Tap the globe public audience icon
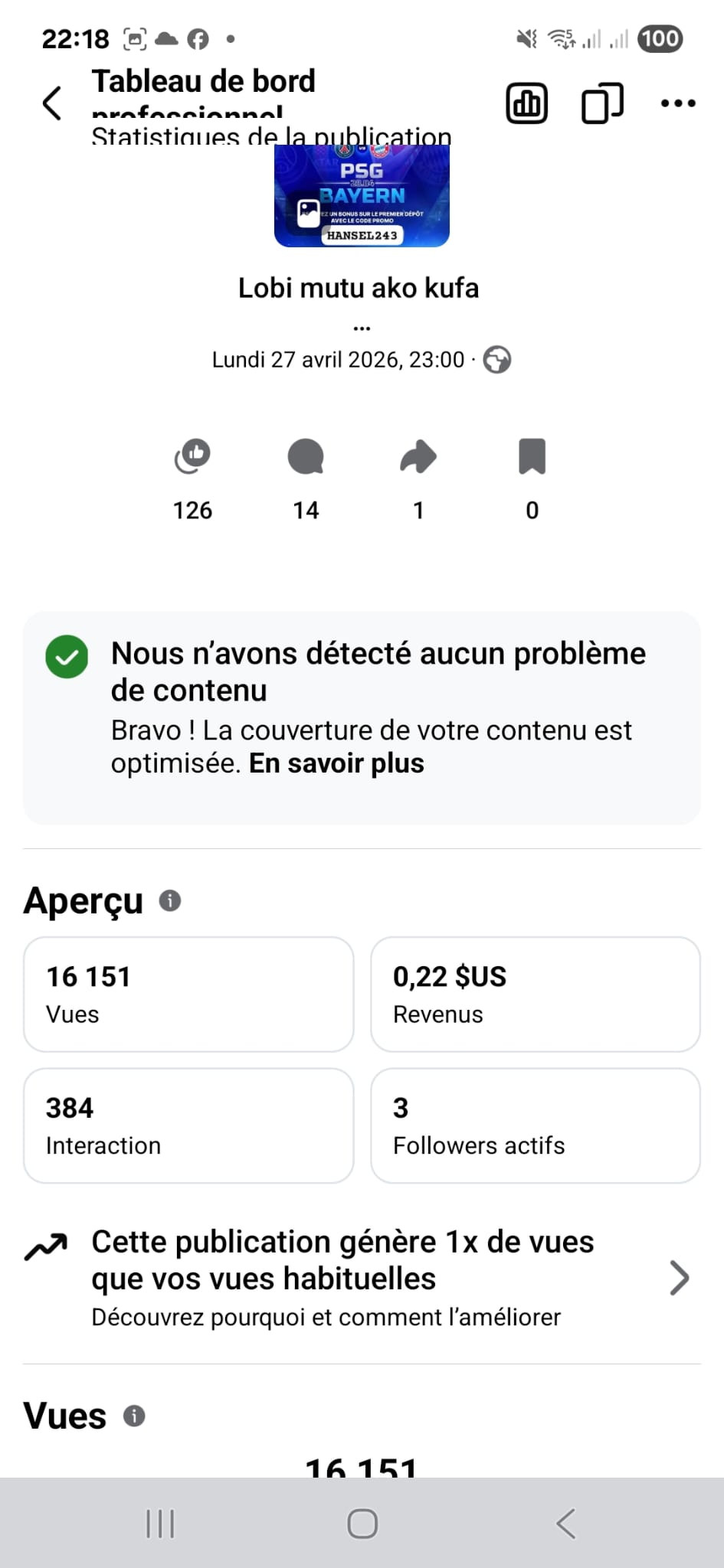Viewport: 724px width, 1568px height. (497, 360)
